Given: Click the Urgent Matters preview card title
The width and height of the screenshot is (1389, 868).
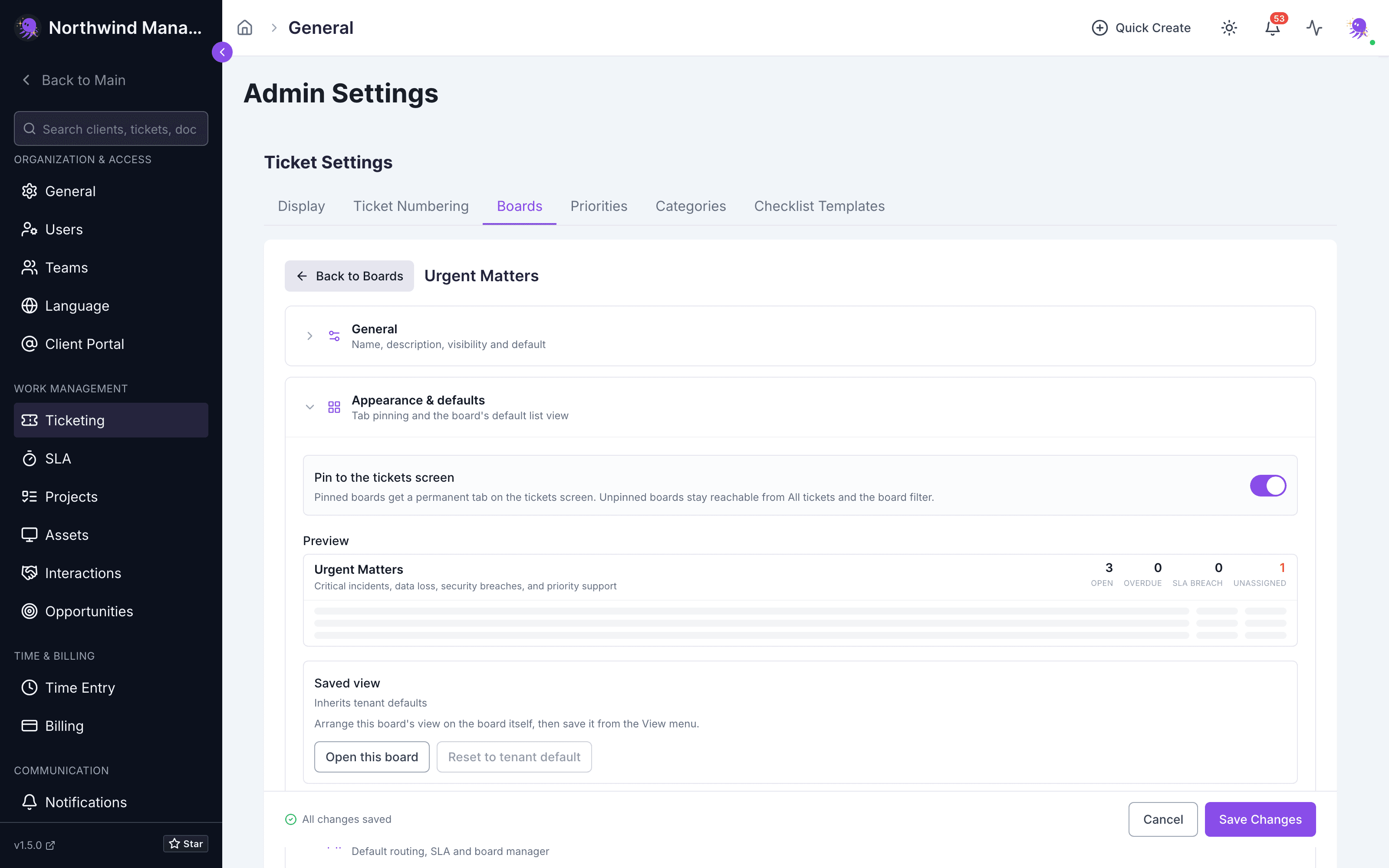Looking at the screenshot, I should click(x=359, y=569).
